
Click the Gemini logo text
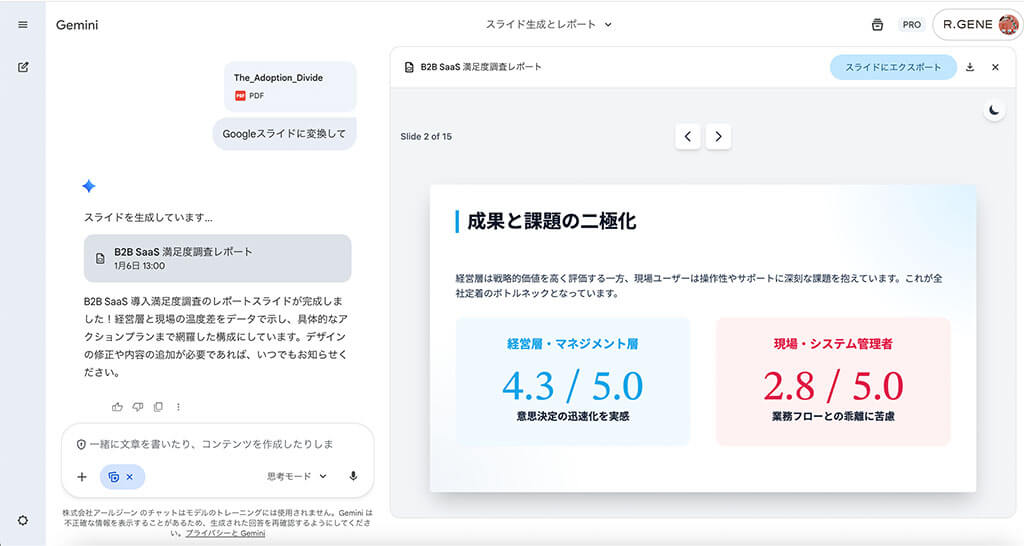pyautogui.click(x=77, y=25)
